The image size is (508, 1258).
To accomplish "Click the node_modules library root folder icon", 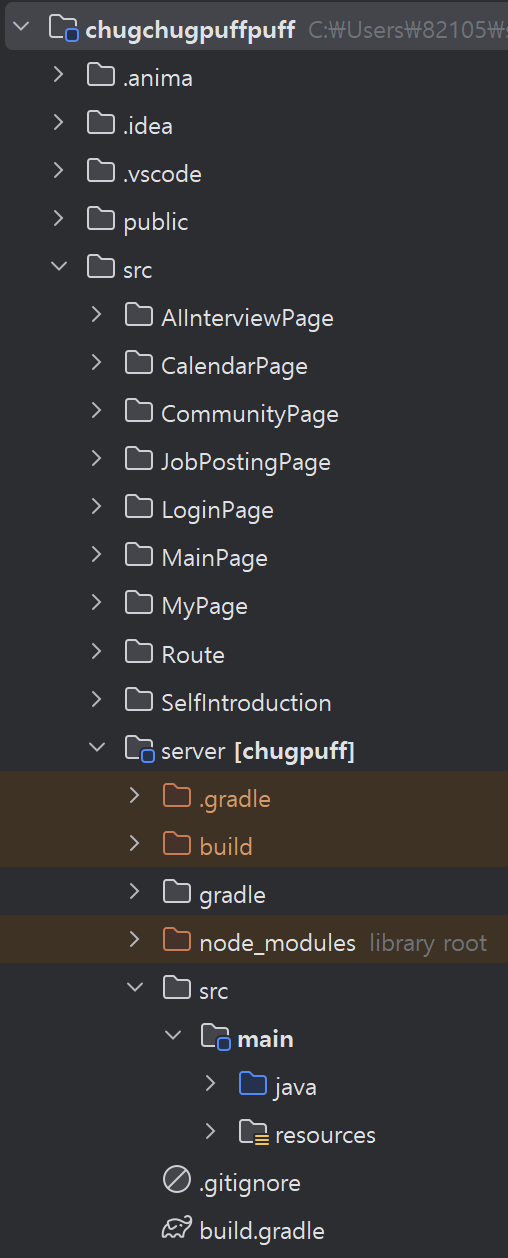I will (x=177, y=941).
